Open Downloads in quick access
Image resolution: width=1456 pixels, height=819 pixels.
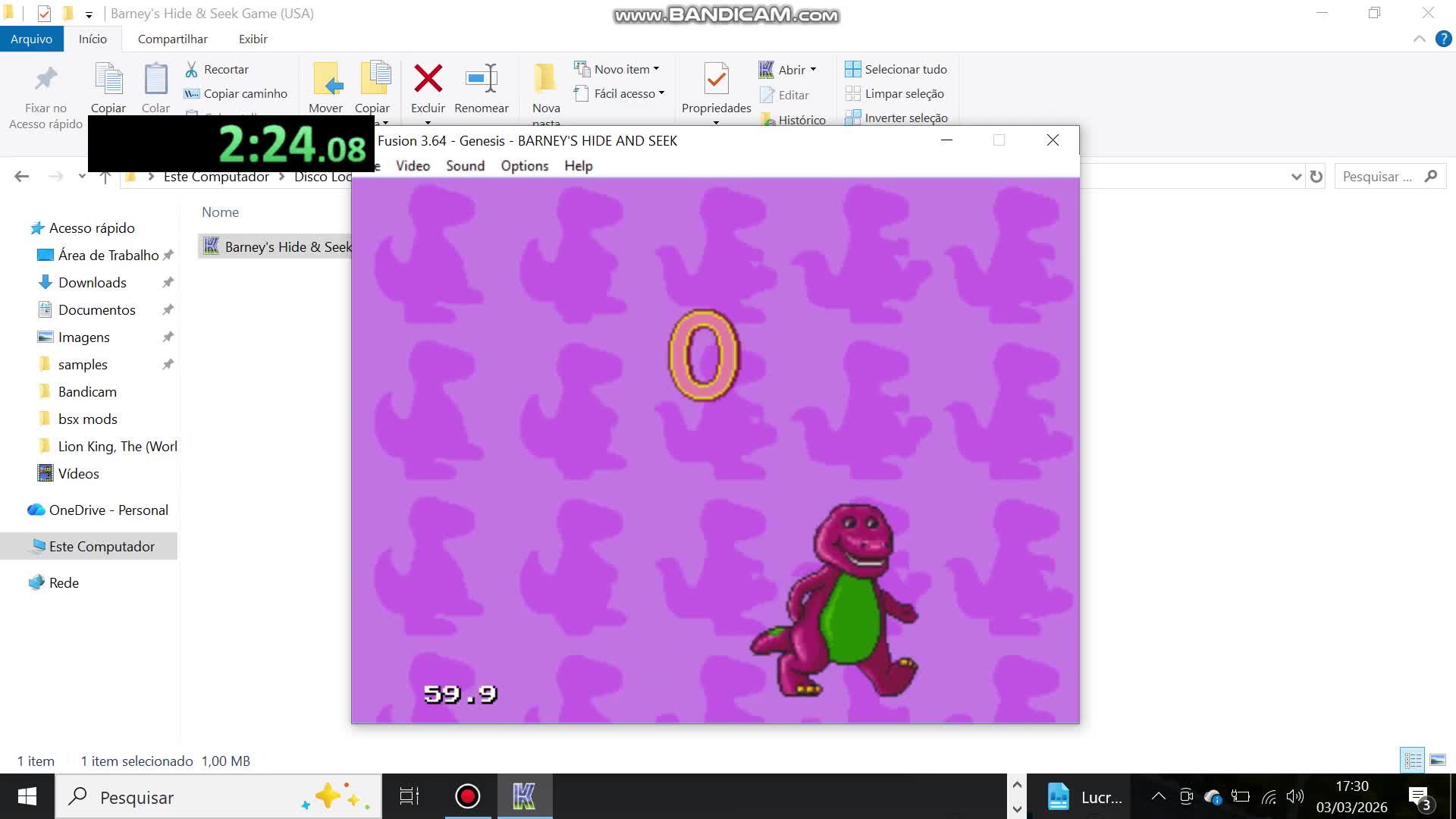click(92, 282)
